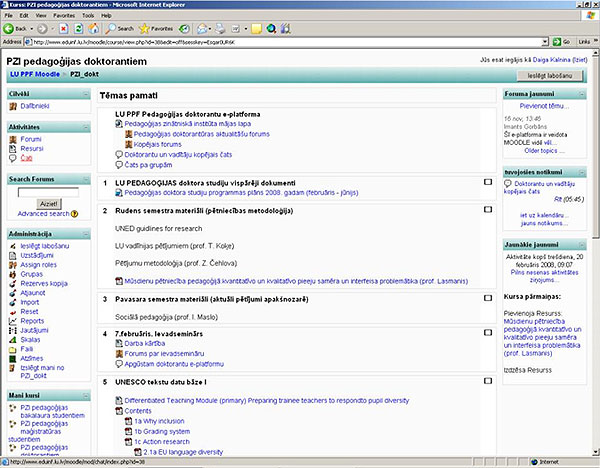Toggle the single-topic box for section 1
This screenshot has height=468, width=600.
(488, 182)
